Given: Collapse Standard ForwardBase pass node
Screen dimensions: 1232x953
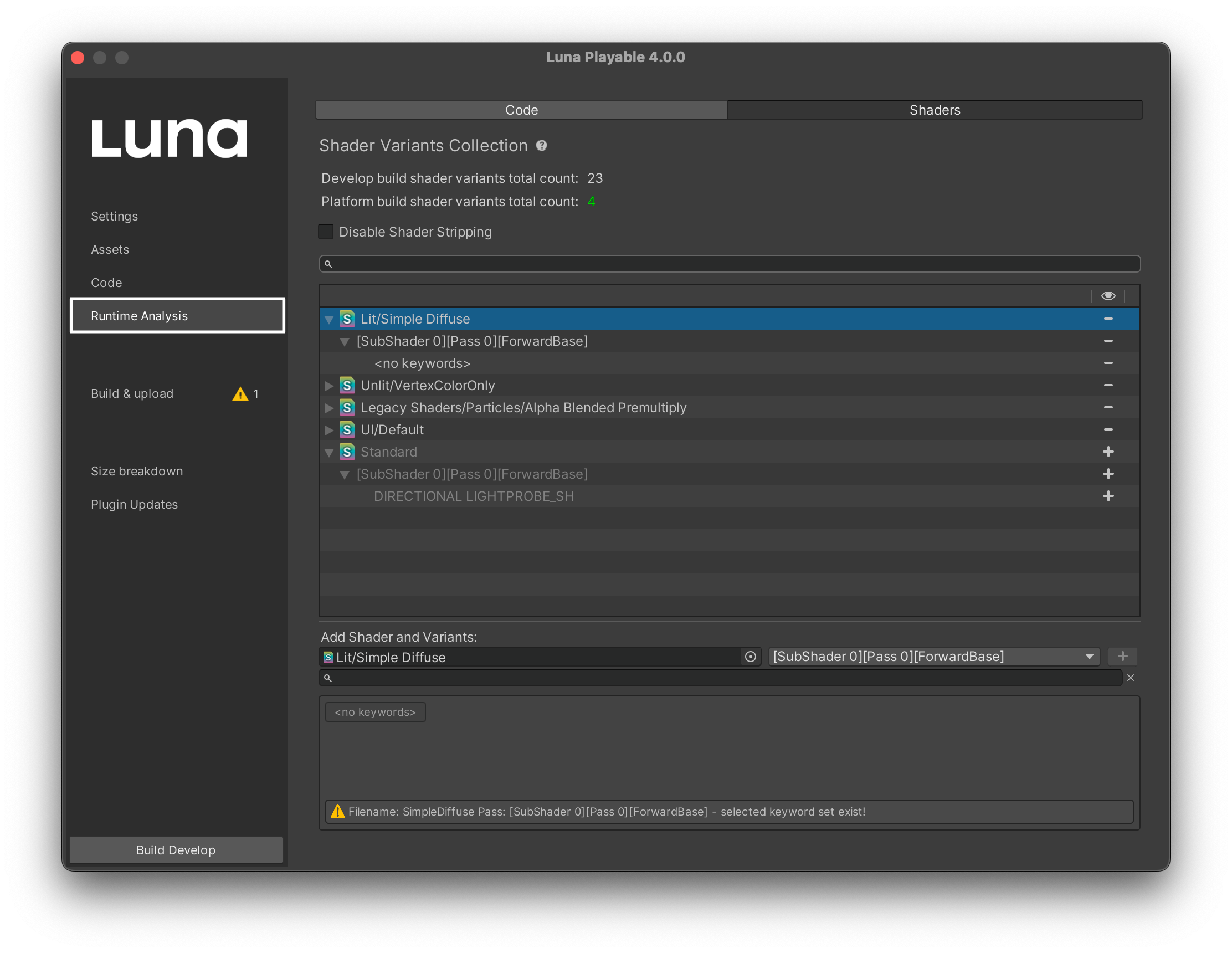Looking at the screenshot, I should [344, 474].
